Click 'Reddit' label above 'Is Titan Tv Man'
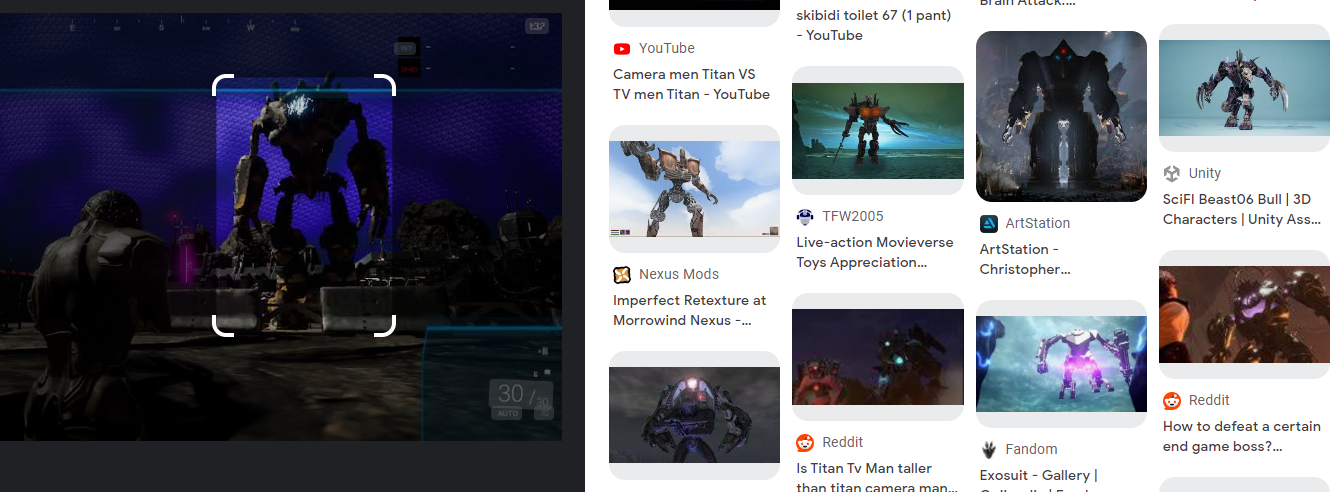This screenshot has height=492, width=1344. (843, 442)
